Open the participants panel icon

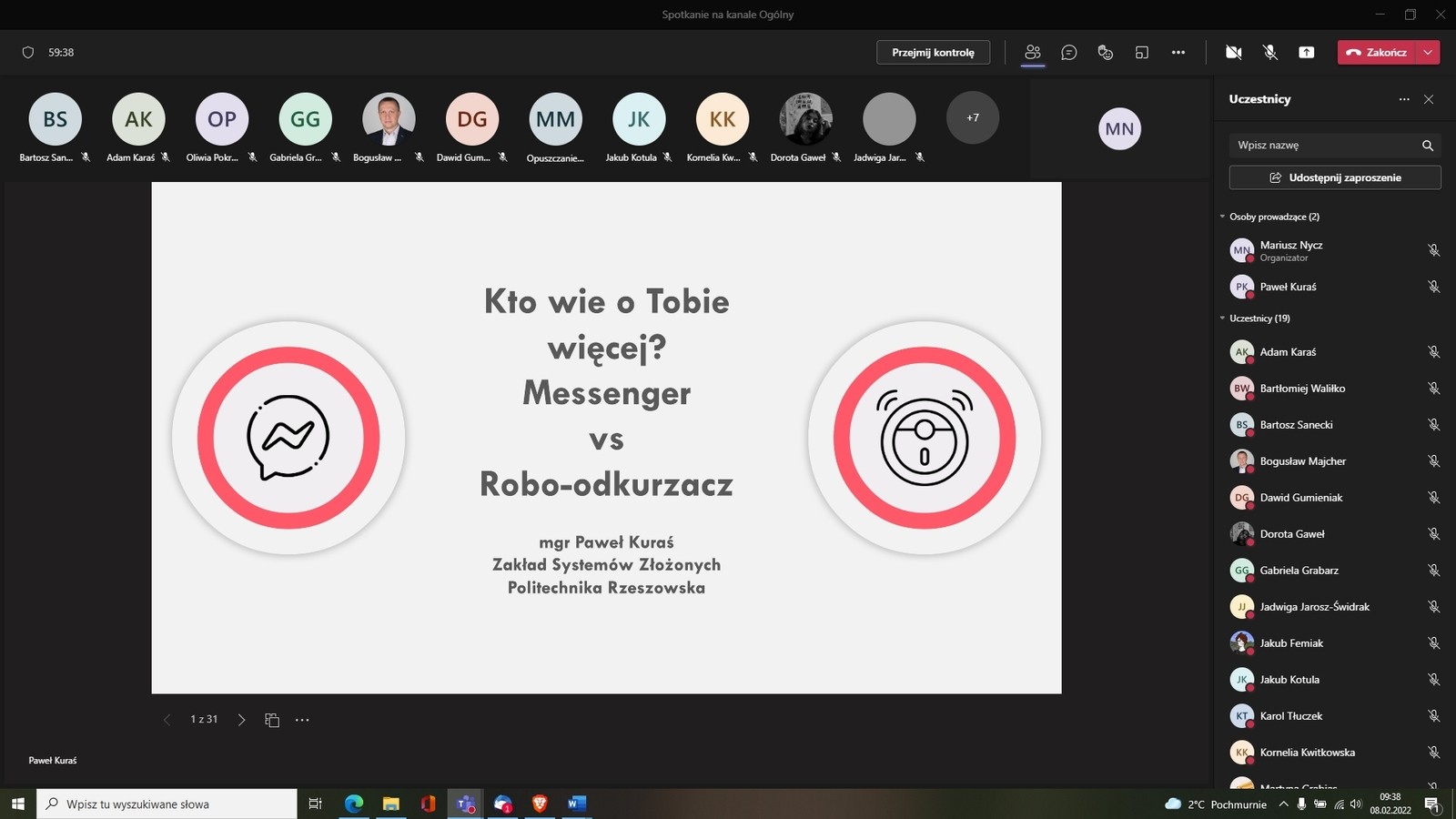(1032, 53)
